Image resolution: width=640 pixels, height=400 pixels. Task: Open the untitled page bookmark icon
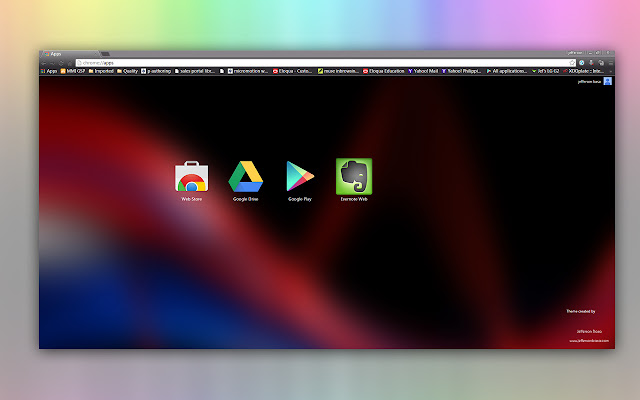222,71
